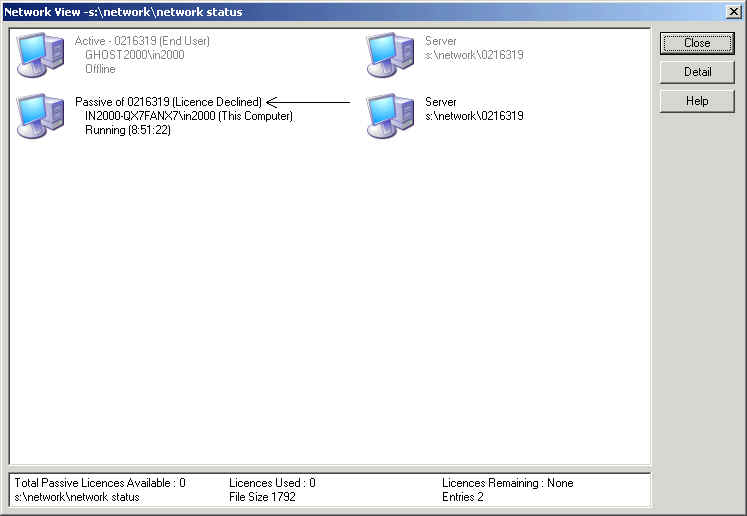Click 'Total Passive Licences Available : 0' status
Image resolution: width=747 pixels, height=516 pixels.
[x=100, y=483]
